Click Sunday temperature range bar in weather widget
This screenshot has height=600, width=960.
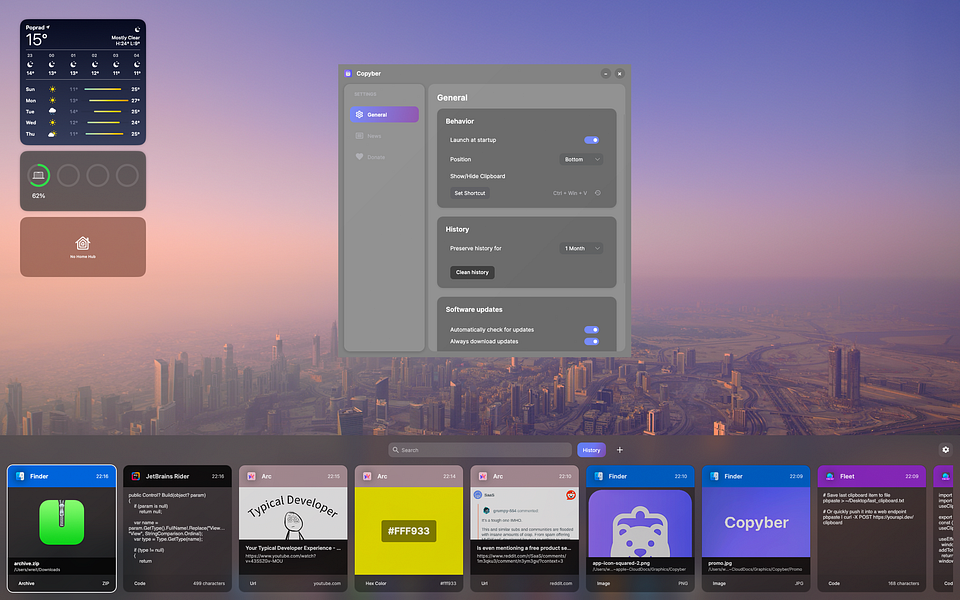tap(102, 89)
